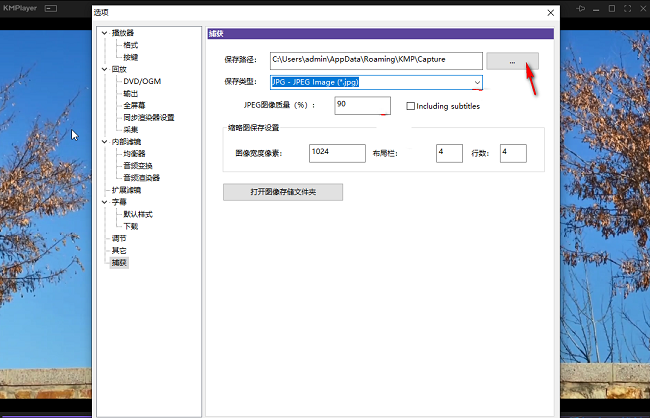
Task: Collapse the 播放器 tree node
Action: pos(104,34)
